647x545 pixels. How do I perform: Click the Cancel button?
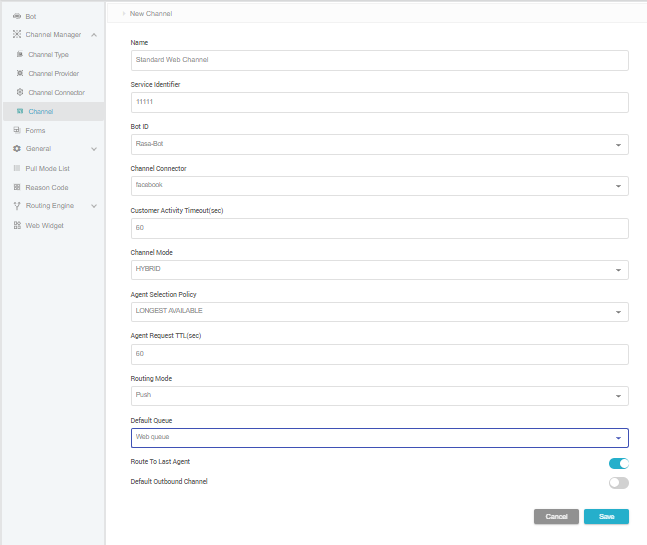(x=556, y=516)
